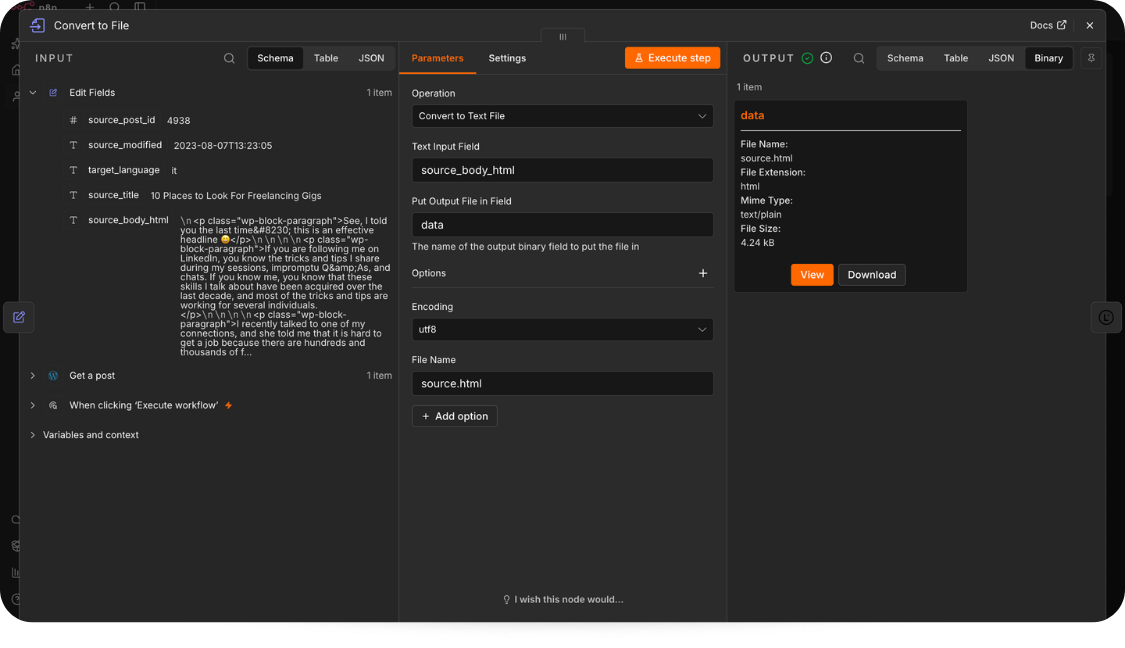Open the Encoding utf8 dropdown
The image size is (1125, 648).
[x=562, y=329]
